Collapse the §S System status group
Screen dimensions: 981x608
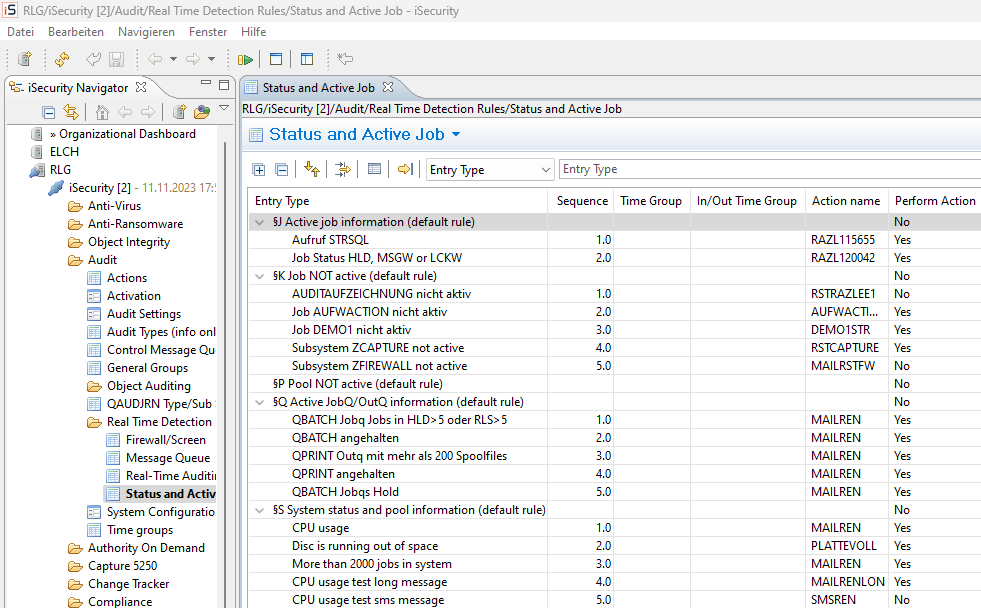260,510
